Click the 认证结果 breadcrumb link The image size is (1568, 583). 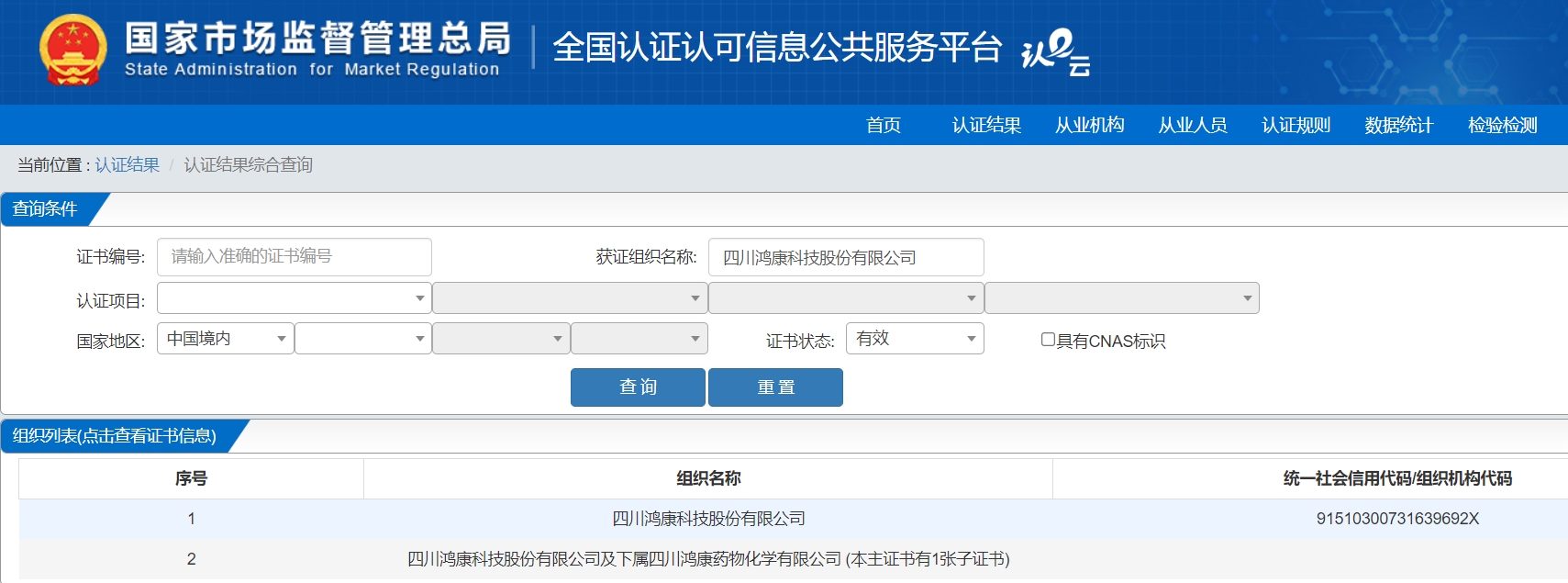127,164
